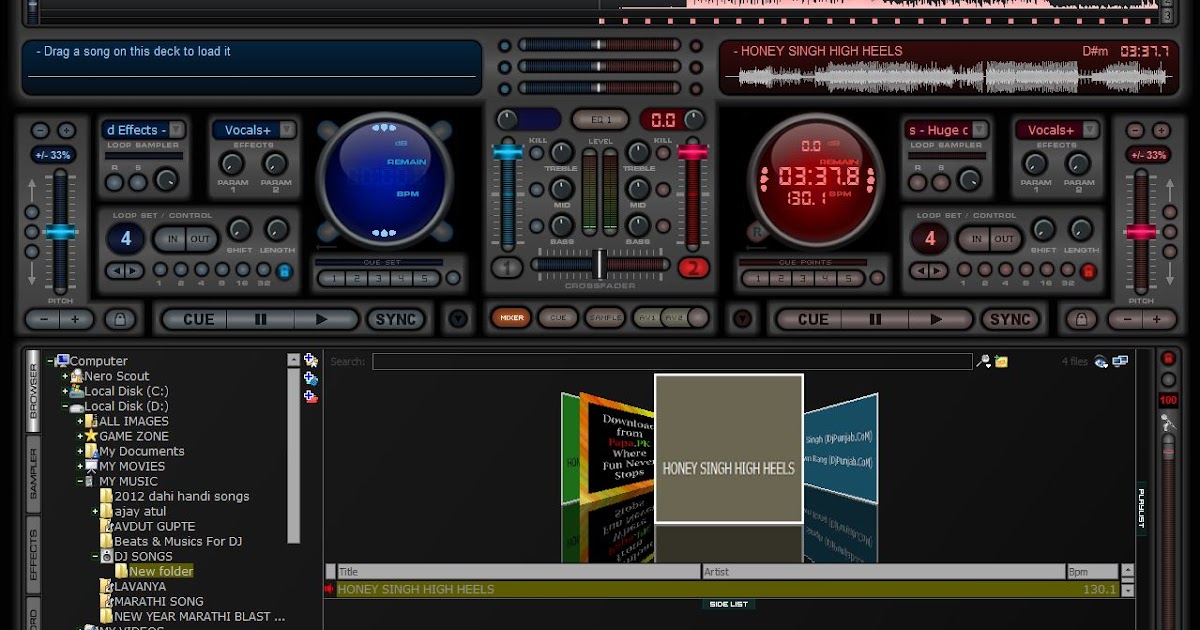1200x630 pixels.
Task: Select the New folder tree item
Action: click(161, 571)
